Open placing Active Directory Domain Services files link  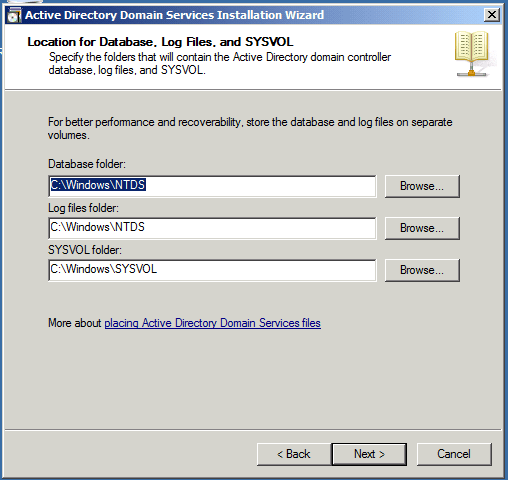(213, 323)
